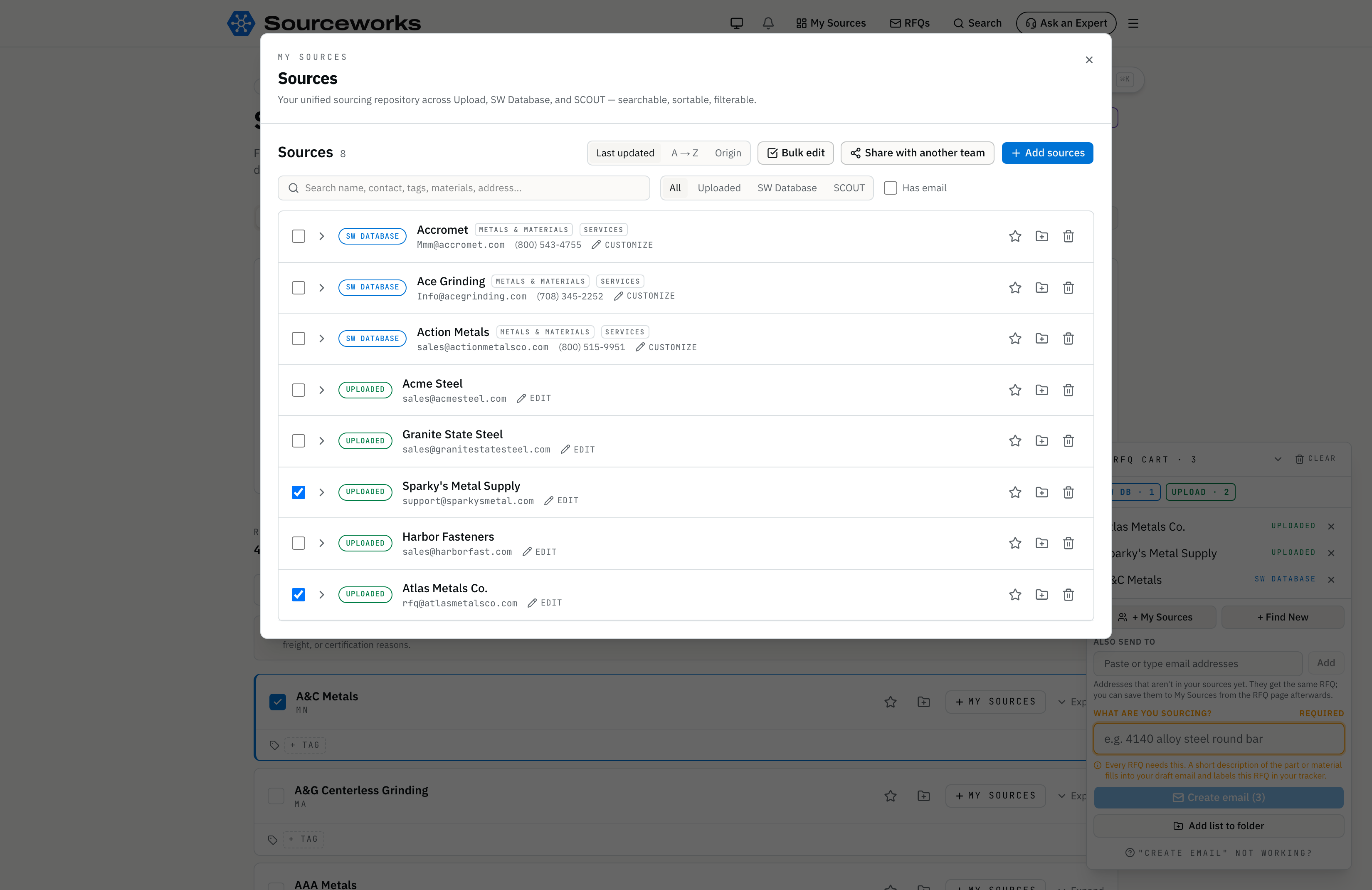
Task: Click the Sourceworks logo icon
Action: coord(241,23)
